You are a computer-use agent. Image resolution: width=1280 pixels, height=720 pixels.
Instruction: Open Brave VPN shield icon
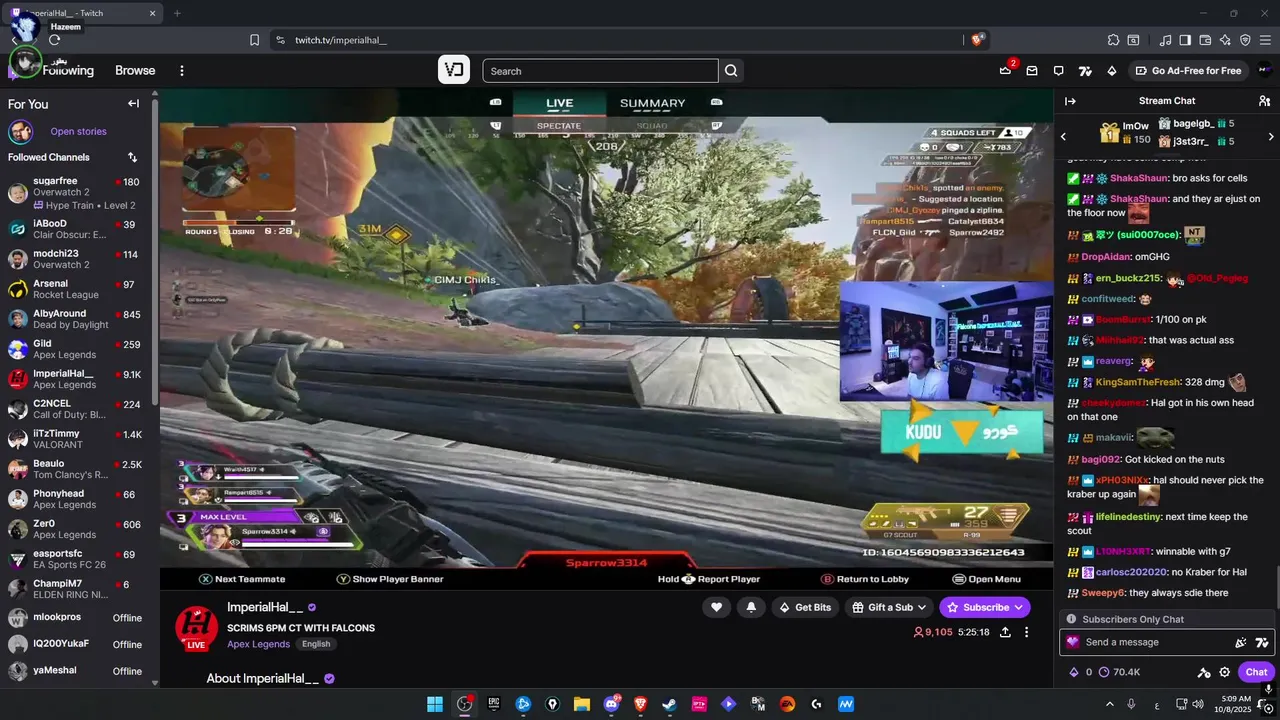point(1245,40)
